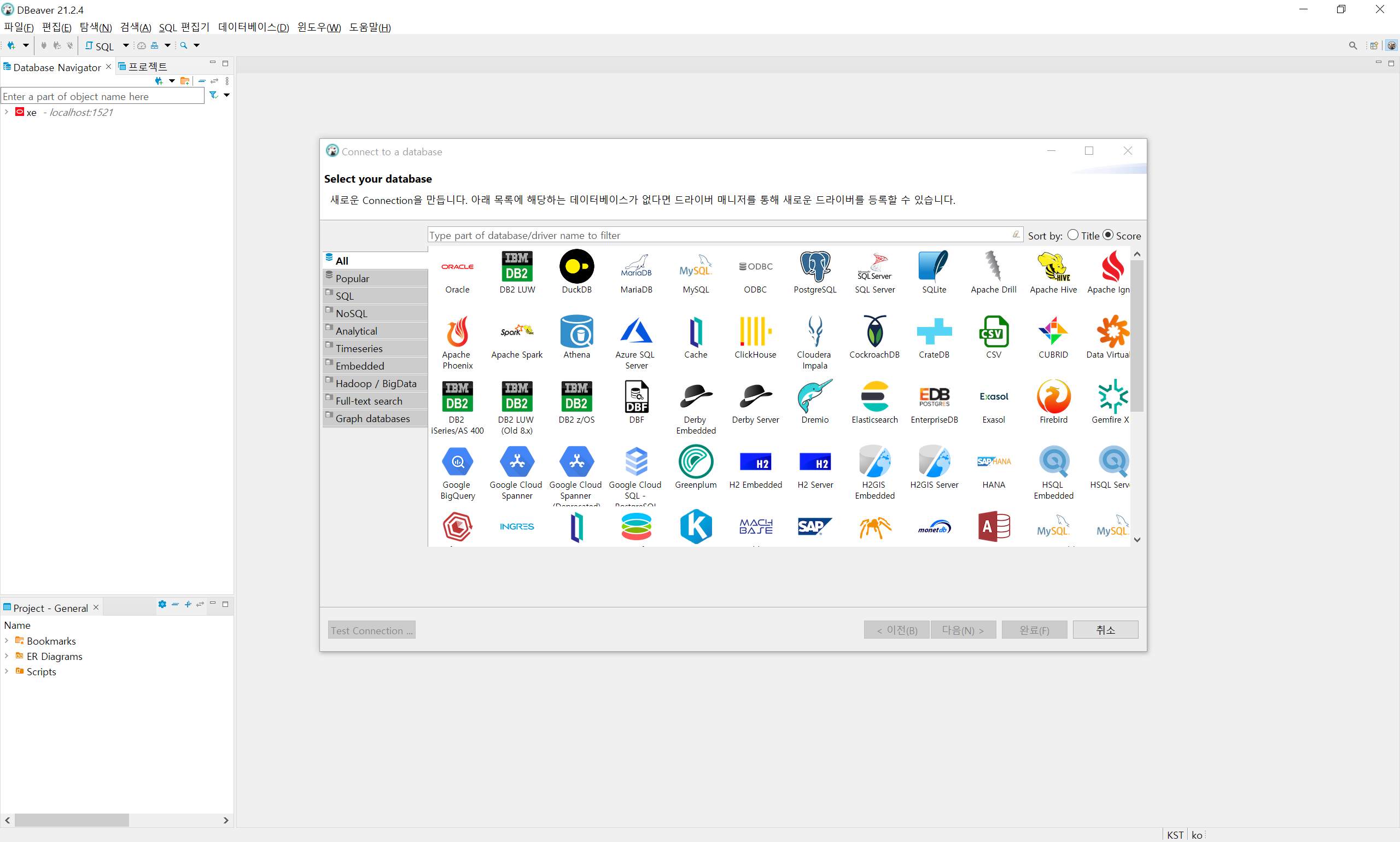Choose the MySQL driver icon
This screenshot has height=842, width=1400.
click(695, 267)
